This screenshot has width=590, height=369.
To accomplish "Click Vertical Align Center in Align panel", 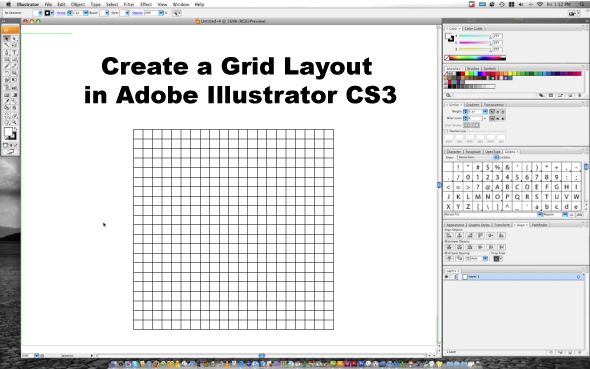I will coord(491,235).
